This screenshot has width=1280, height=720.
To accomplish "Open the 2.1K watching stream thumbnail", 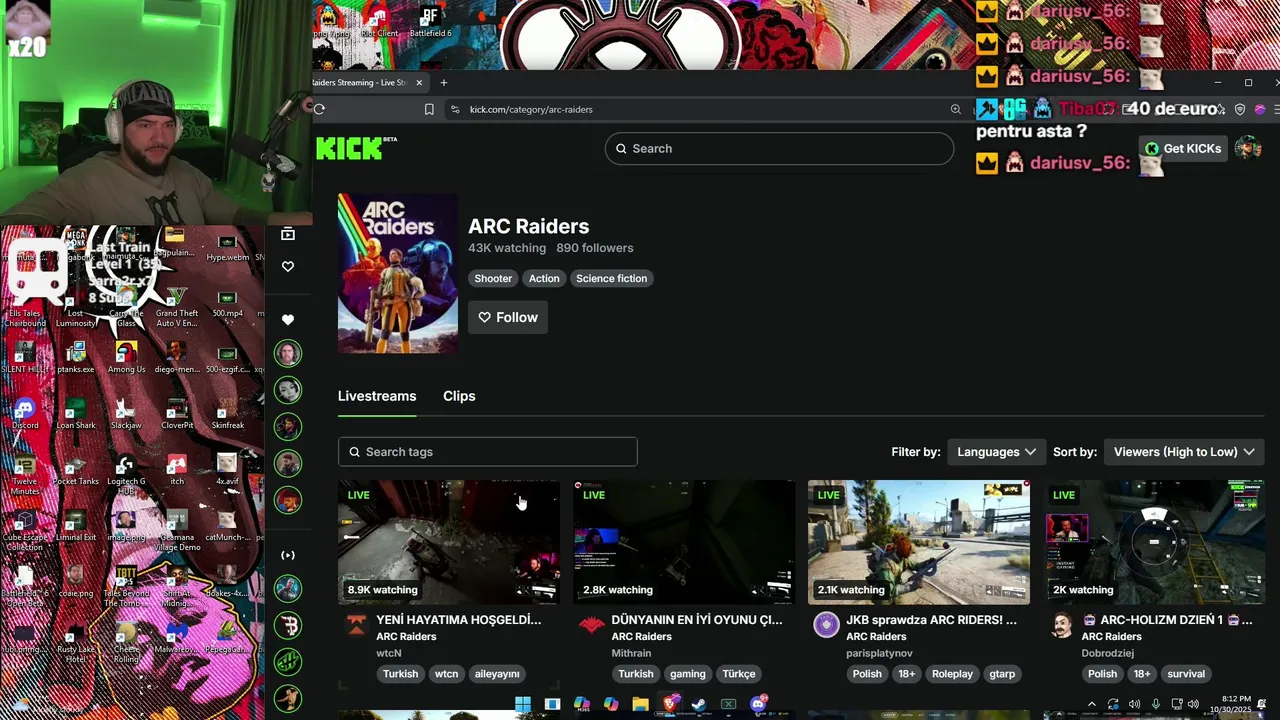I will point(919,542).
